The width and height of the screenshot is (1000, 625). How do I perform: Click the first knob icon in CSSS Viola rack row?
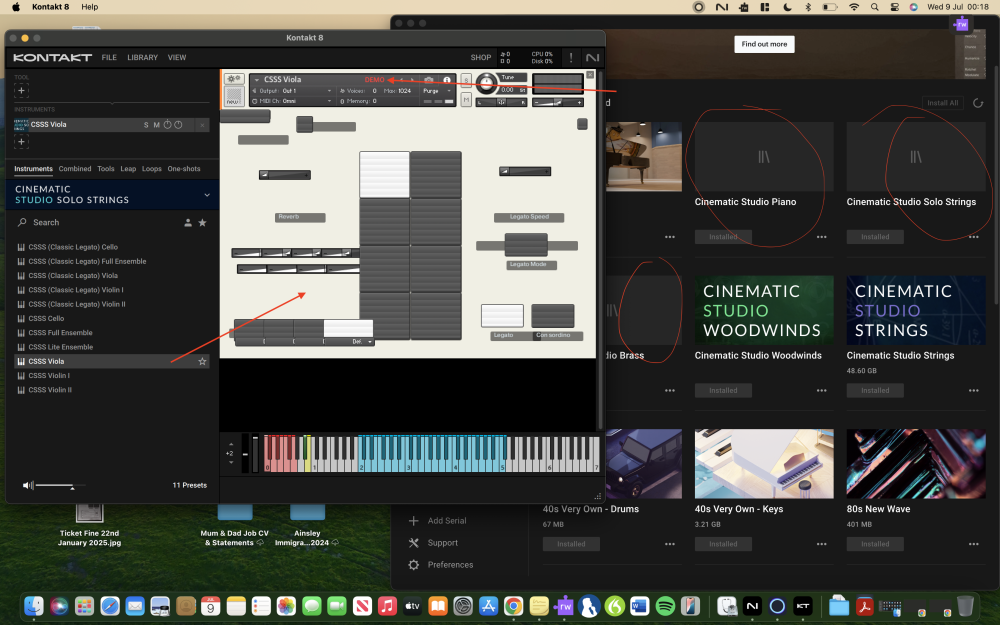(168, 124)
